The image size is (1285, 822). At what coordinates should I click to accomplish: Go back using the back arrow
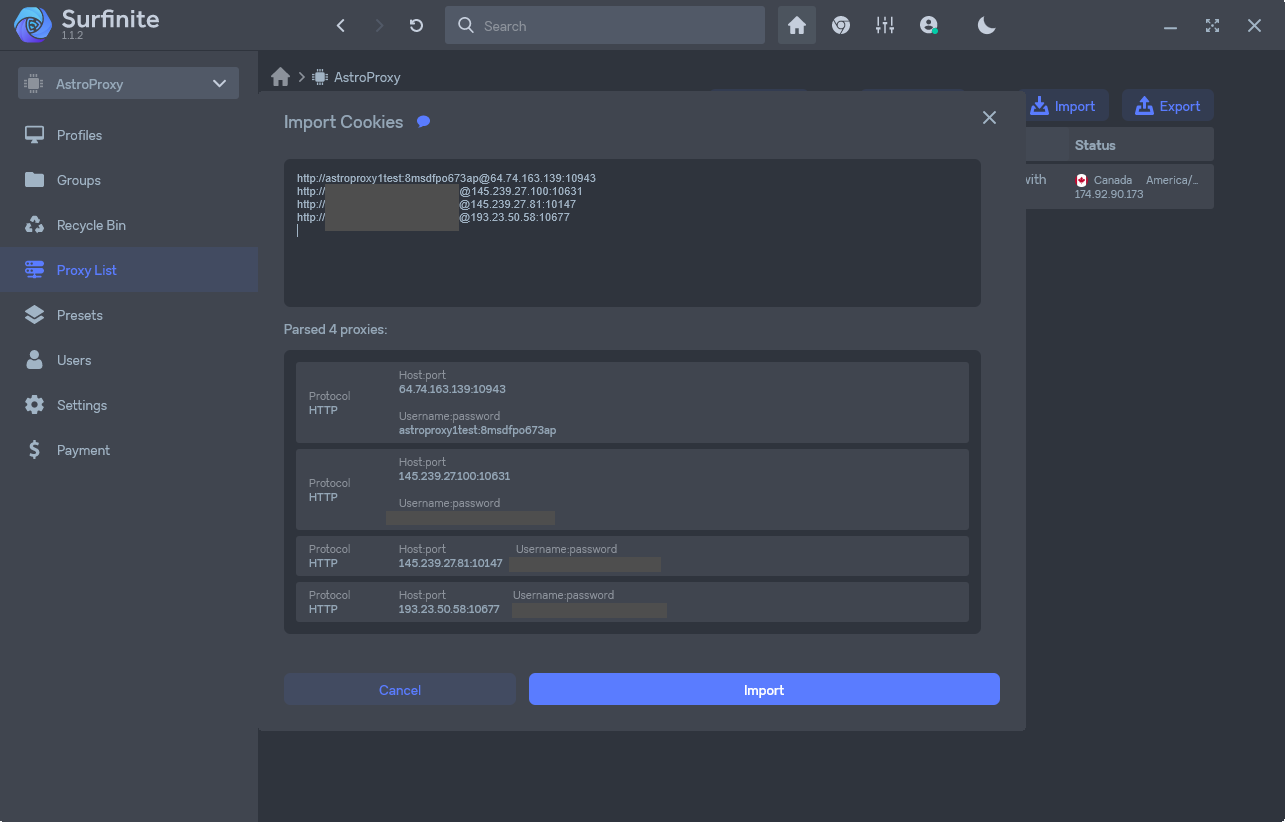341,26
